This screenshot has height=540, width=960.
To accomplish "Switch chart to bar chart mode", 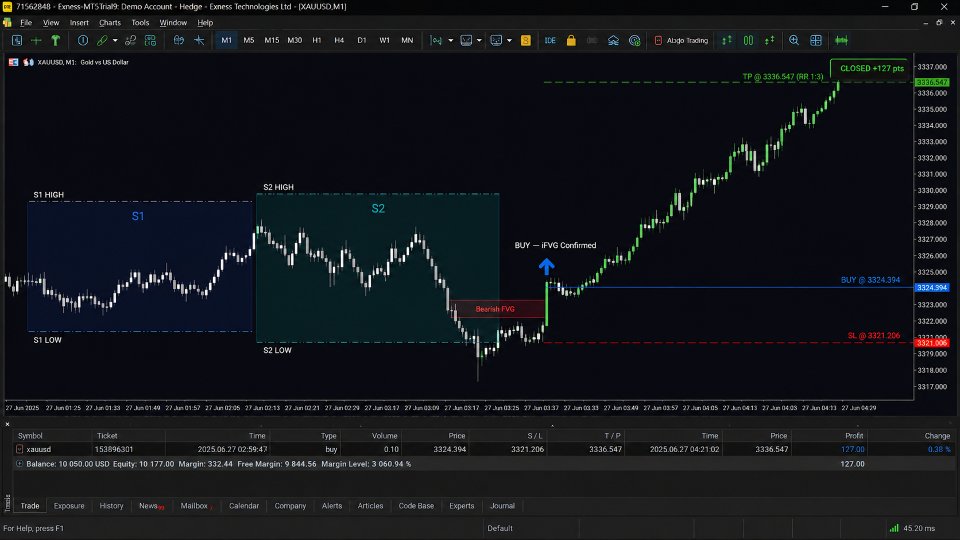I will click(x=727, y=40).
